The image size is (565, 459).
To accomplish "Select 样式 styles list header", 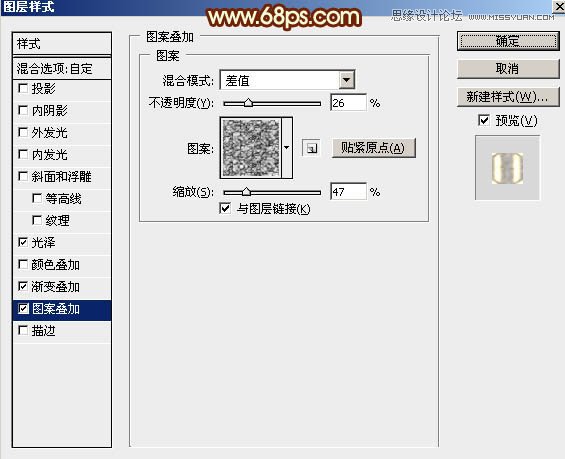I will point(62,44).
